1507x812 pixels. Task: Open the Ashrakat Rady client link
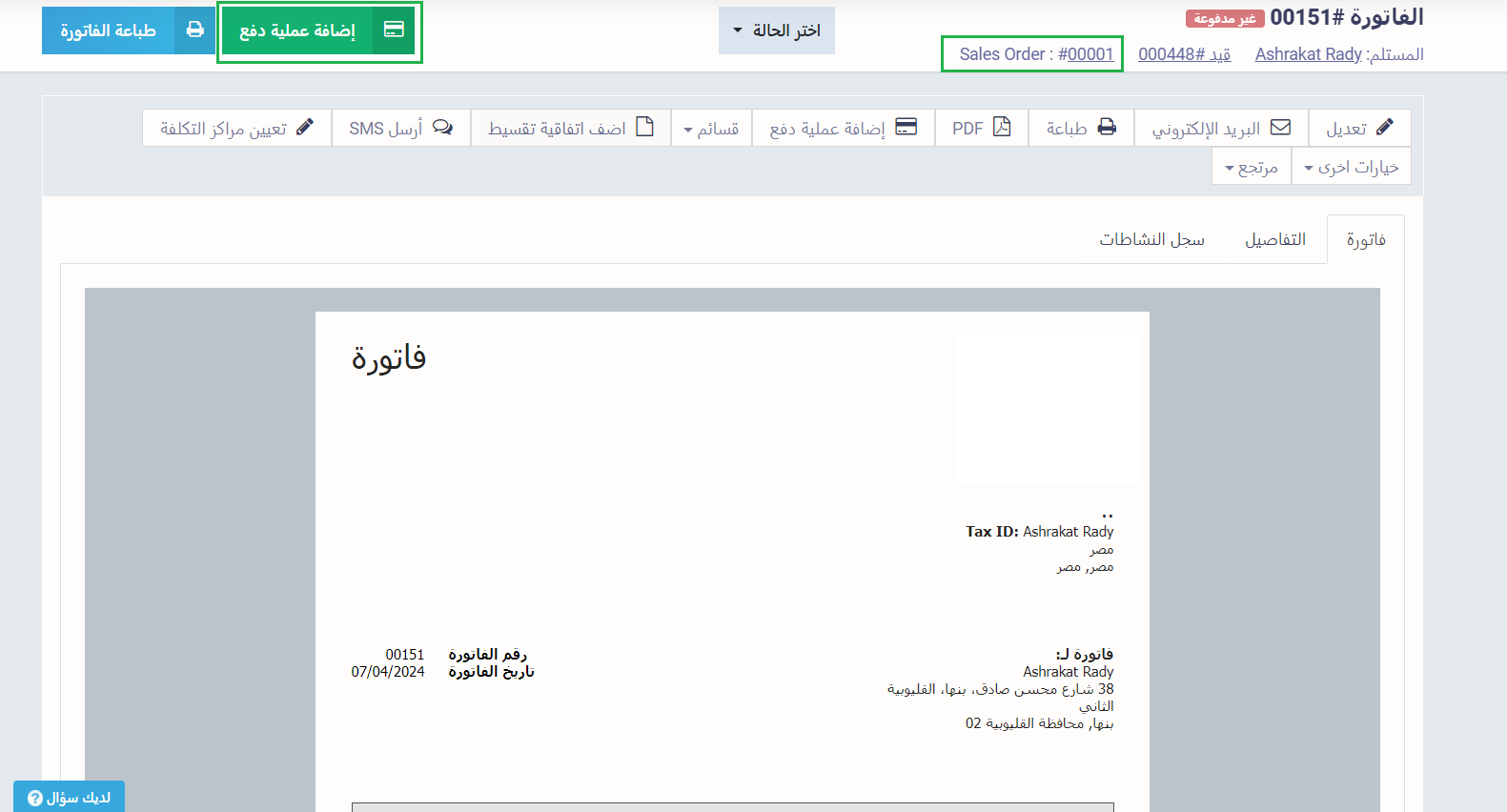tap(1308, 54)
